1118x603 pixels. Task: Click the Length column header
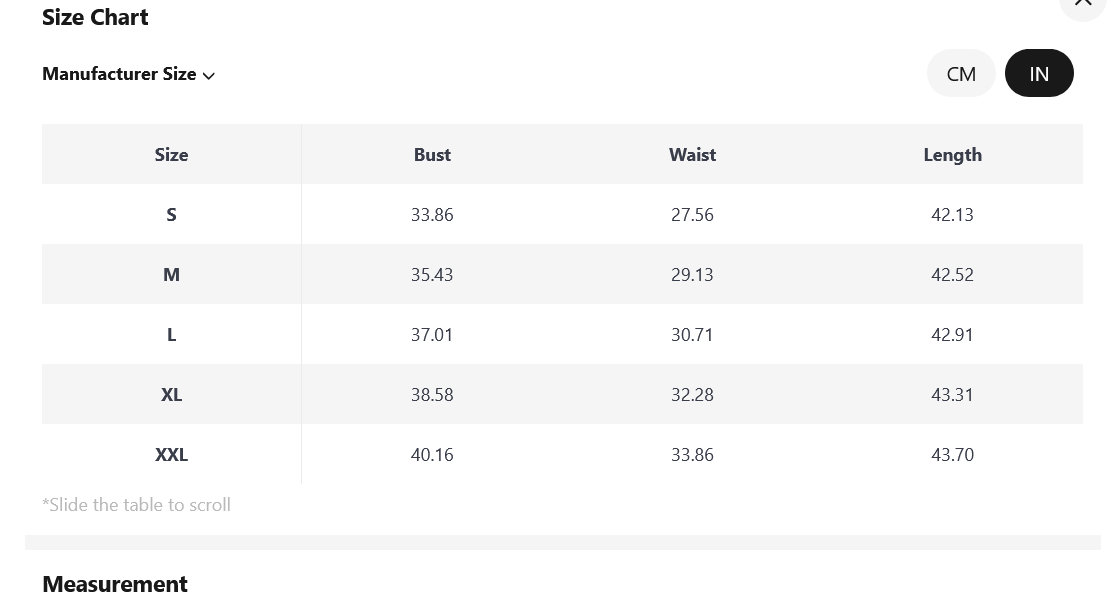953,155
